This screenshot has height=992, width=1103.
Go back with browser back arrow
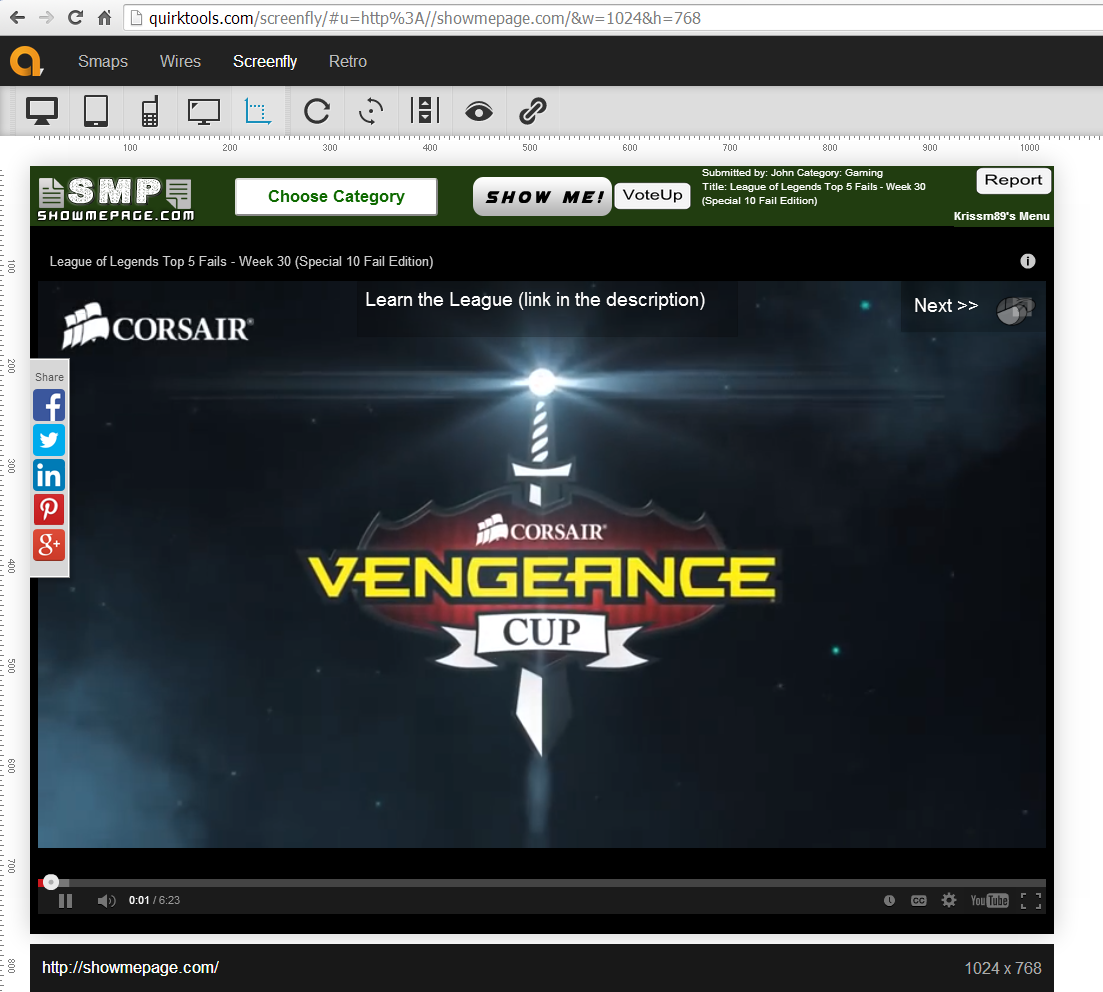pyautogui.click(x=18, y=18)
